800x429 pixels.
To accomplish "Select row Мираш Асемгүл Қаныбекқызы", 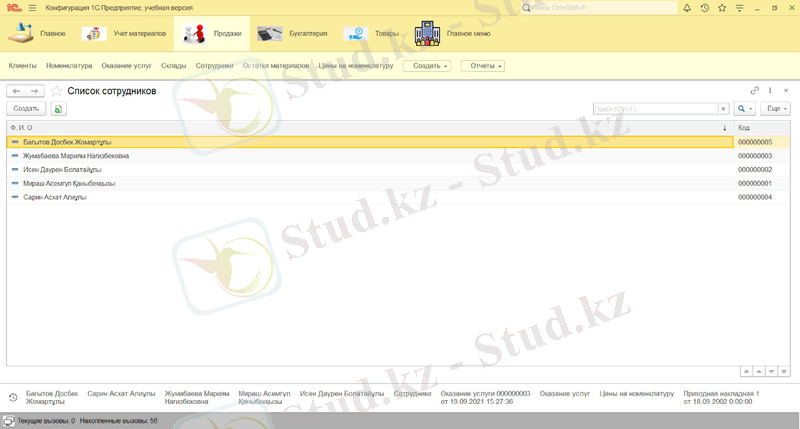I will click(370, 184).
